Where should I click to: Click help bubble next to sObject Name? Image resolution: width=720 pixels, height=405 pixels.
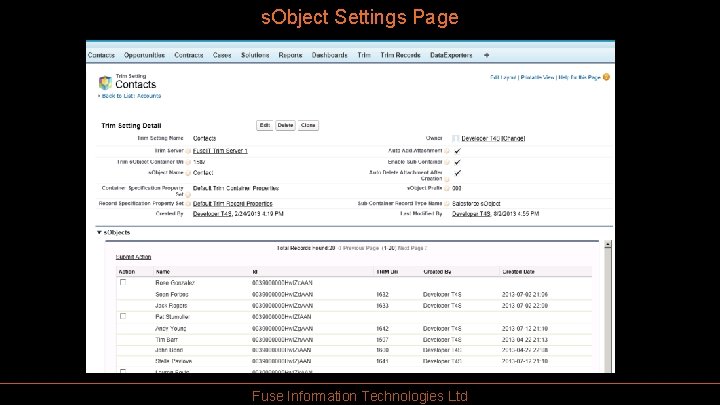[188, 173]
